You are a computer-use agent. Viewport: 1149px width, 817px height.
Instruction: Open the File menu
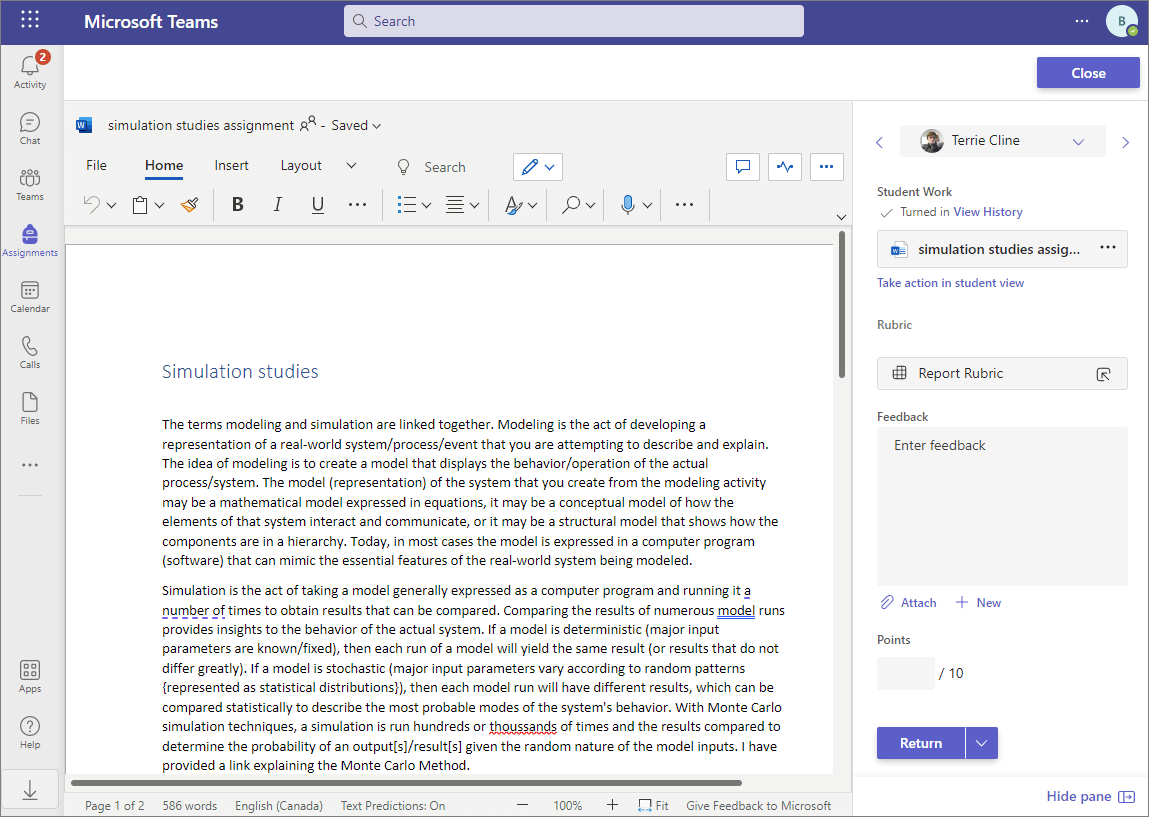click(95, 166)
